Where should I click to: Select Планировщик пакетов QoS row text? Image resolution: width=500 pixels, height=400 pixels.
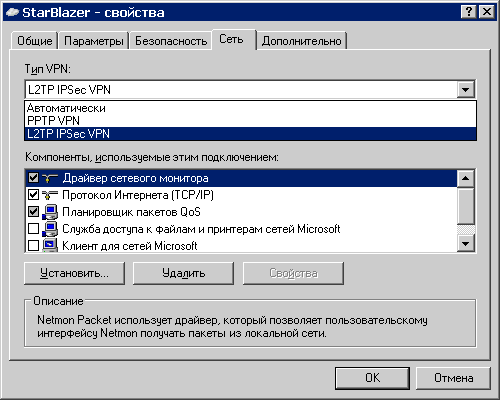pos(131,212)
